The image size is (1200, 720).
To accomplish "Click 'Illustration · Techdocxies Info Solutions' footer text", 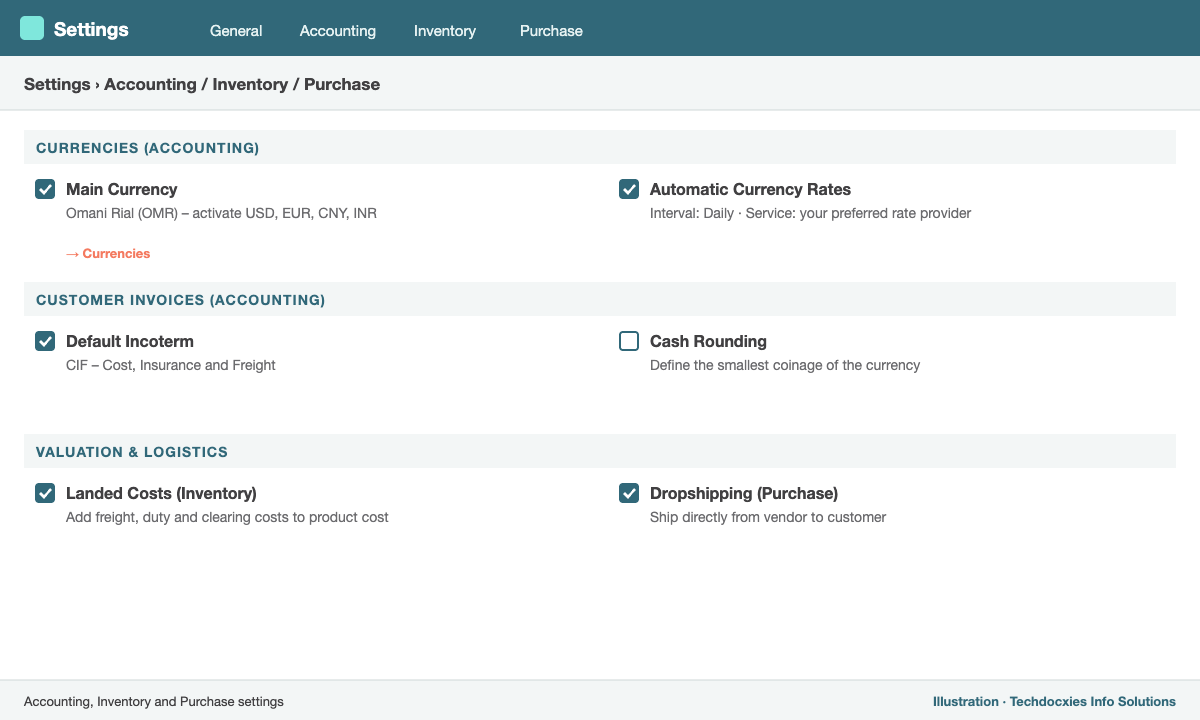I will (x=1054, y=702).
